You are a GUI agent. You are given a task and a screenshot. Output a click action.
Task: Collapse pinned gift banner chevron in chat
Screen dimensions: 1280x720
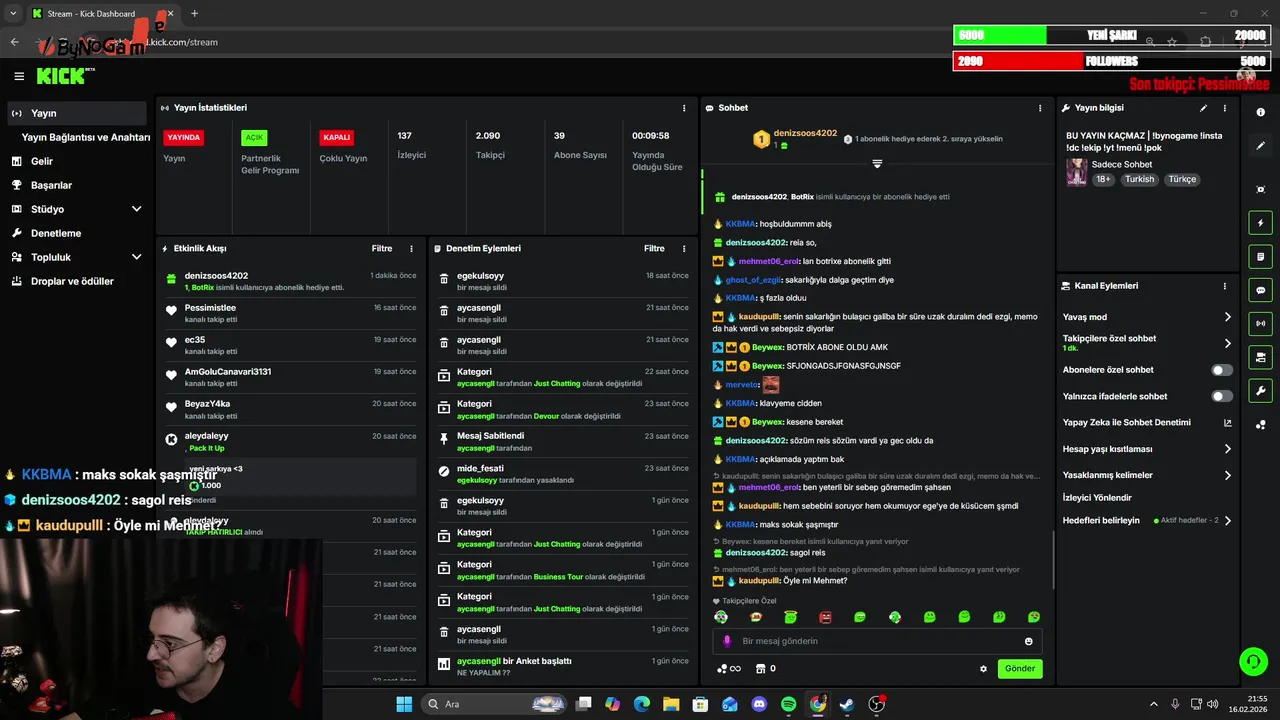pyautogui.click(x=877, y=163)
